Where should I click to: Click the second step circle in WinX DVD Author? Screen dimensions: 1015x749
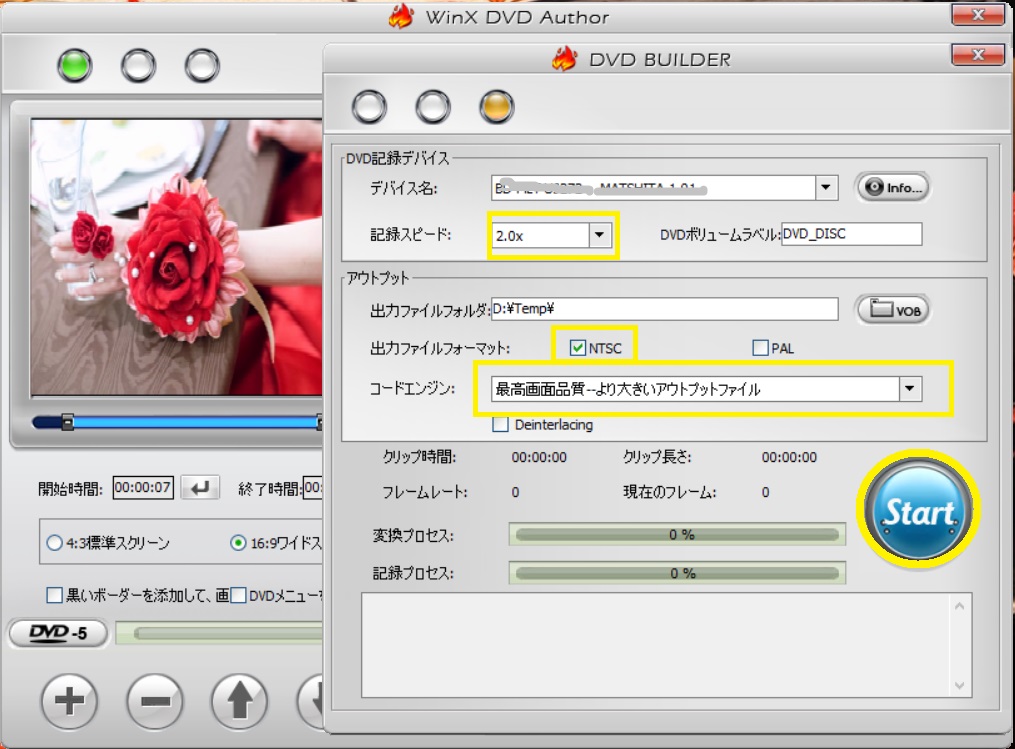tap(139, 65)
